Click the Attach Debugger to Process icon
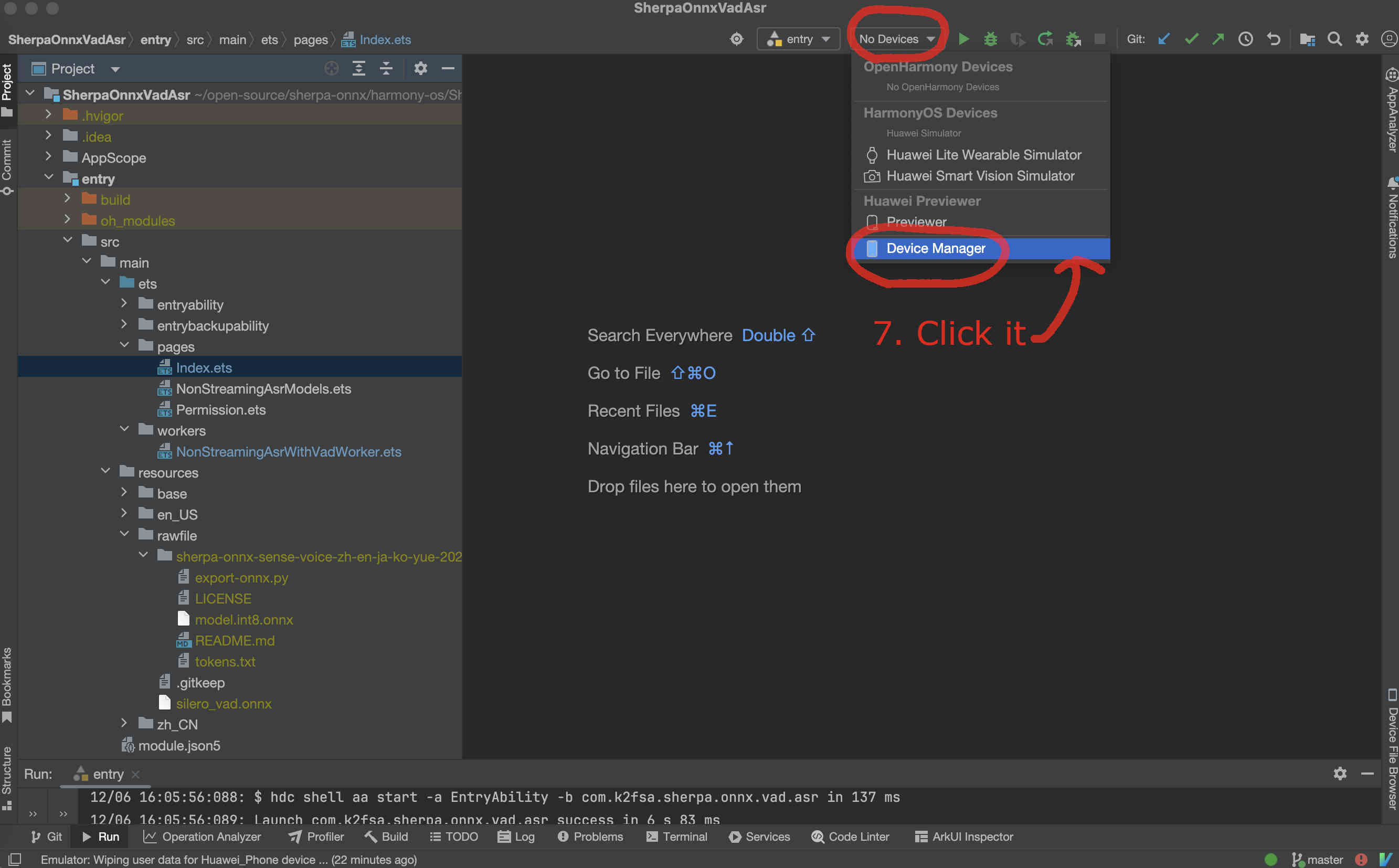The width and height of the screenshot is (1399, 868). point(1073,39)
